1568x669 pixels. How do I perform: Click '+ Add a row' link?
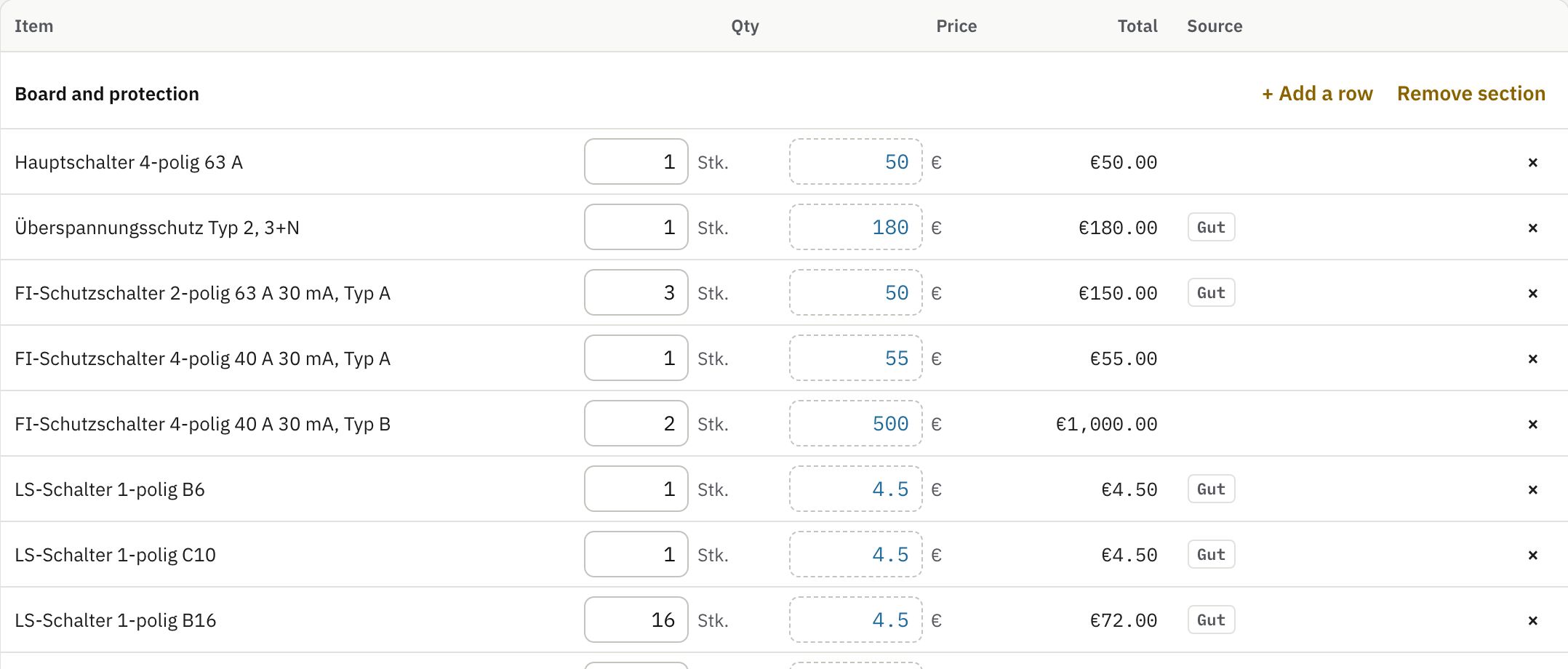pos(1317,94)
